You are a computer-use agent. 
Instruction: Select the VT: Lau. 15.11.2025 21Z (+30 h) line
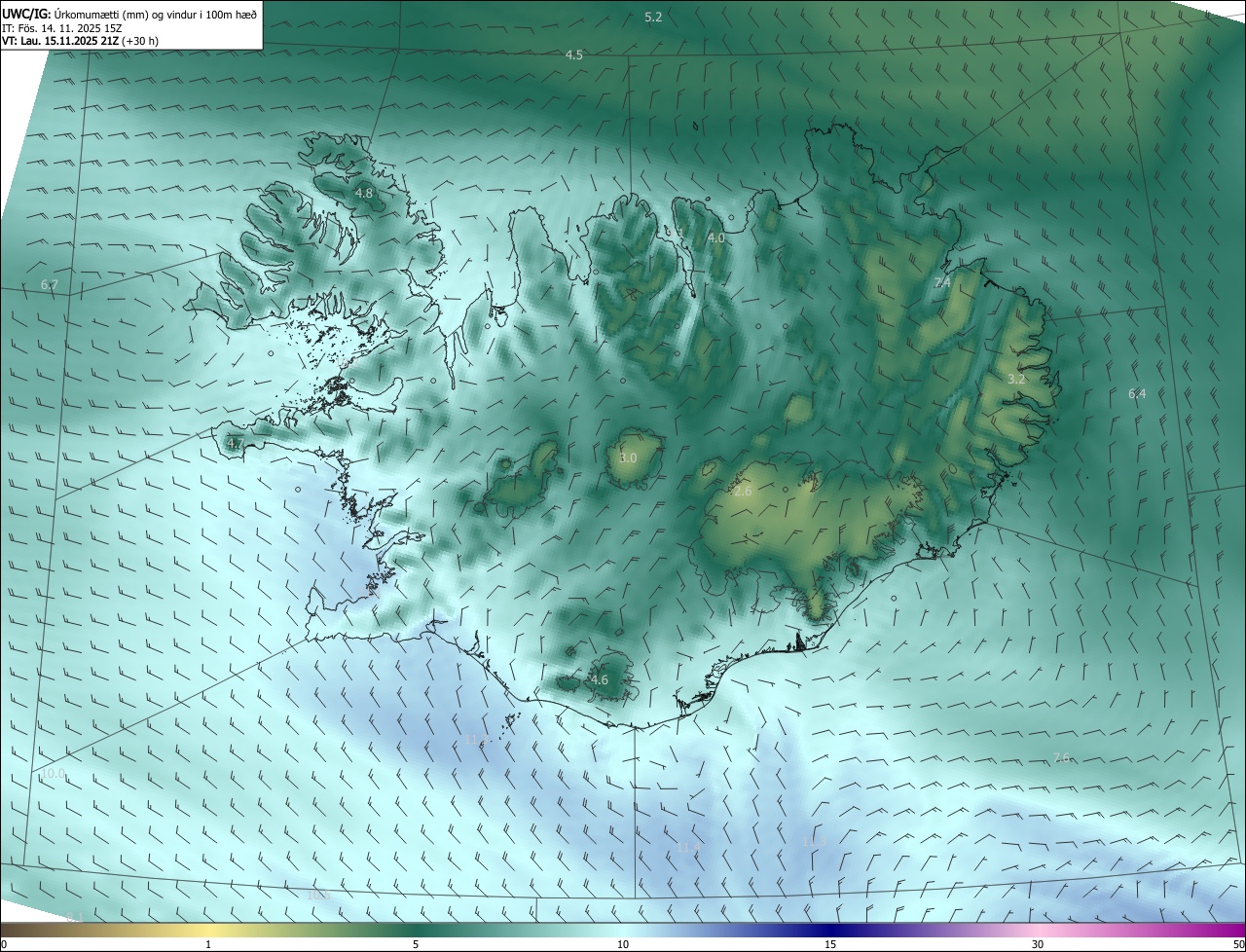(80, 41)
